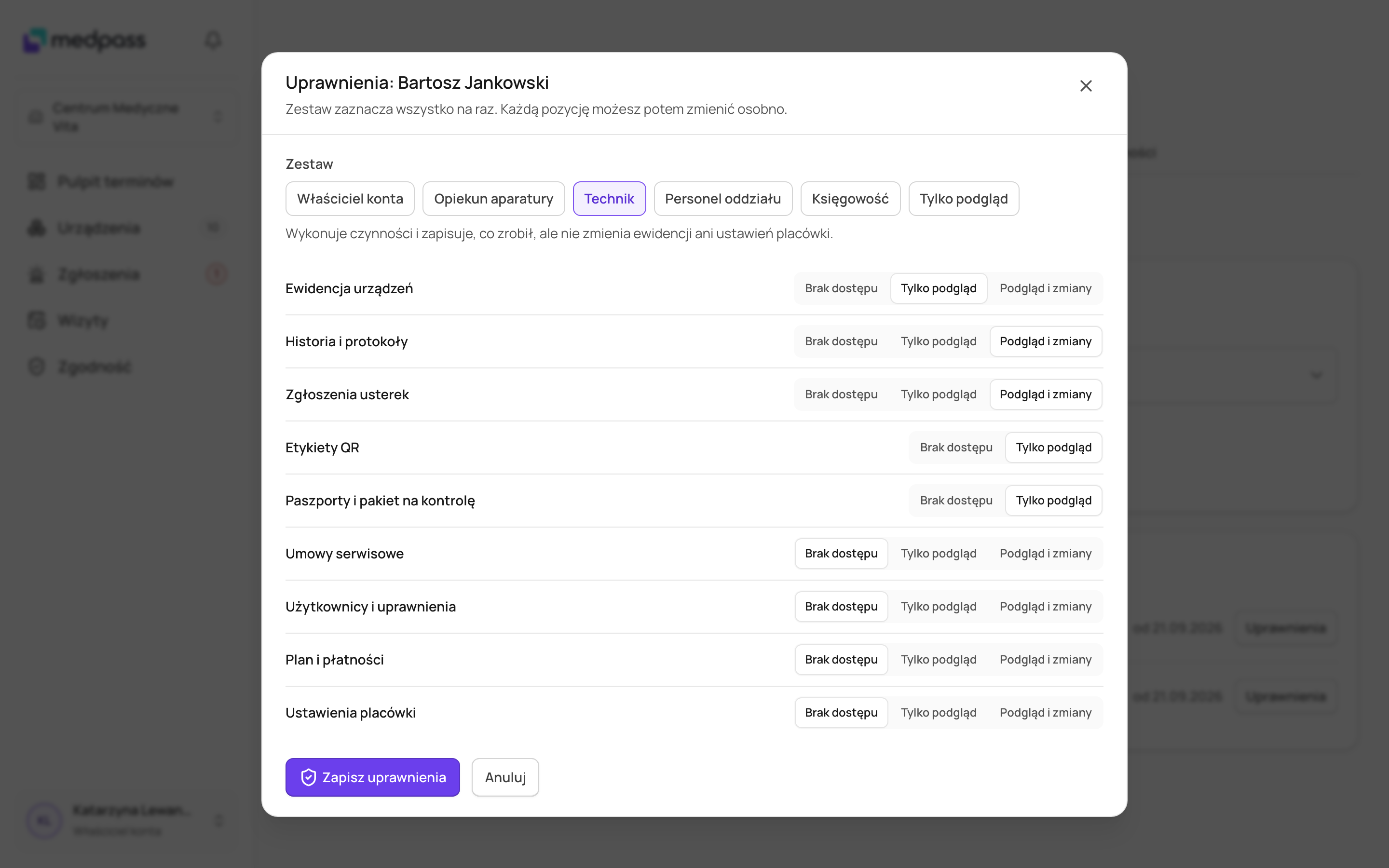Set Etykiety QR to Tylko podgląd
This screenshot has width=1389, height=868.
pyautogui.click(x=1054, y=448)
